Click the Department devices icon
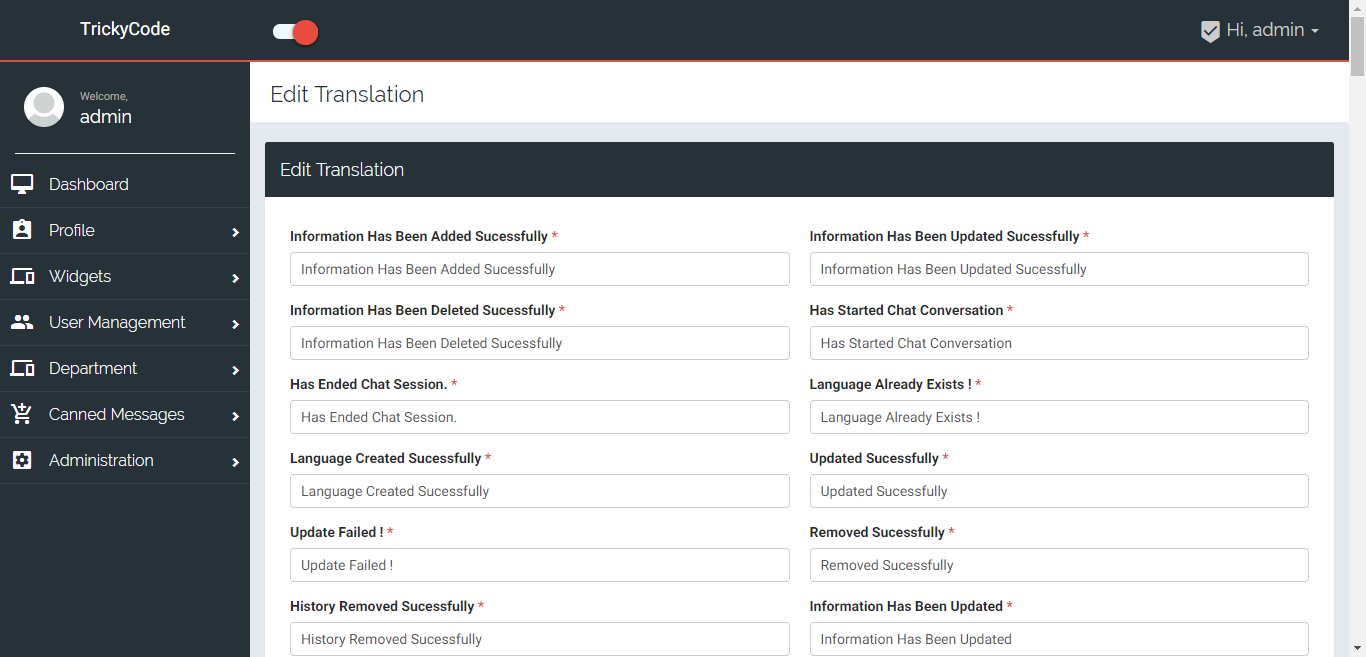 pos(22,368)
